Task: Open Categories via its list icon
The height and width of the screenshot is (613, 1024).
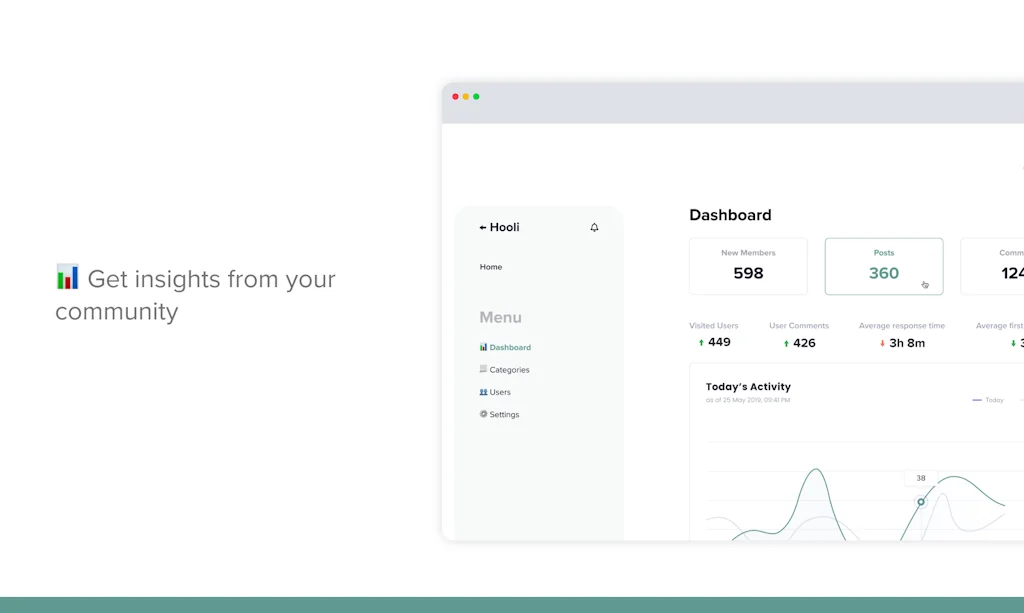Action: coord(483,369)
